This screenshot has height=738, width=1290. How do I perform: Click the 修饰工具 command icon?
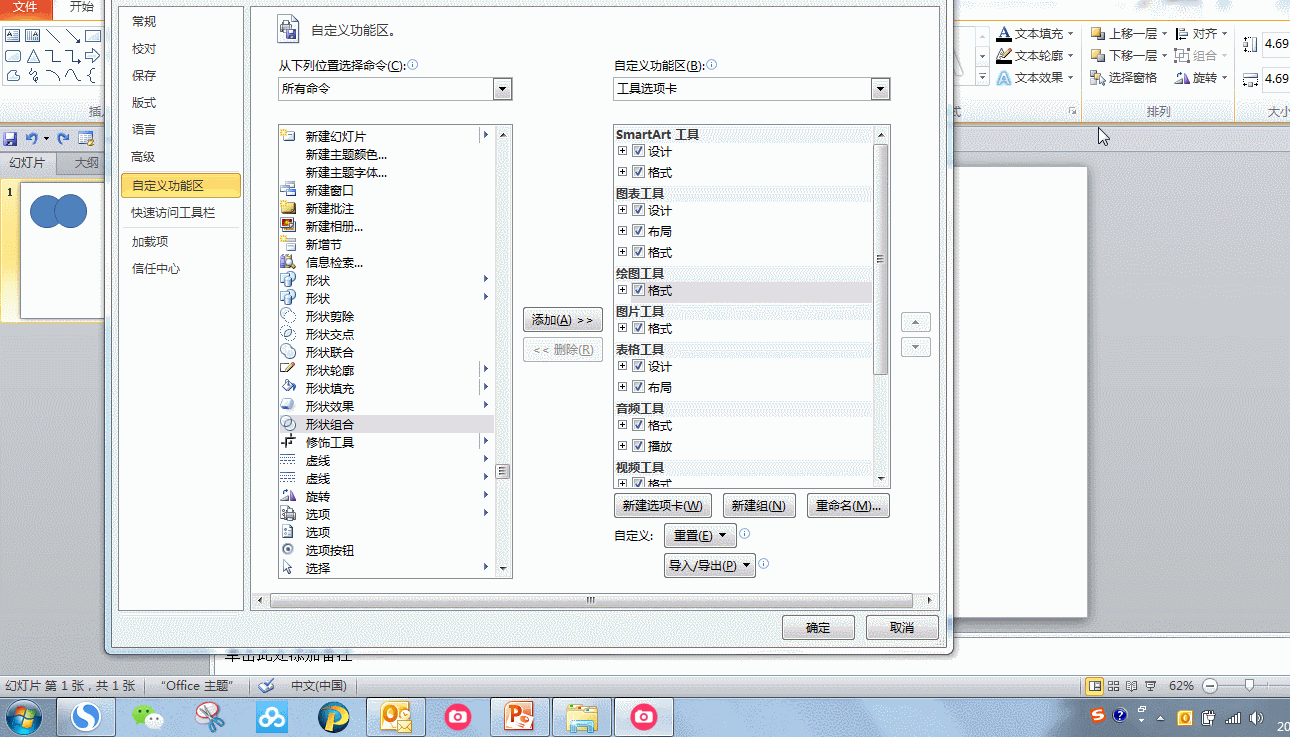coord(288,442)
